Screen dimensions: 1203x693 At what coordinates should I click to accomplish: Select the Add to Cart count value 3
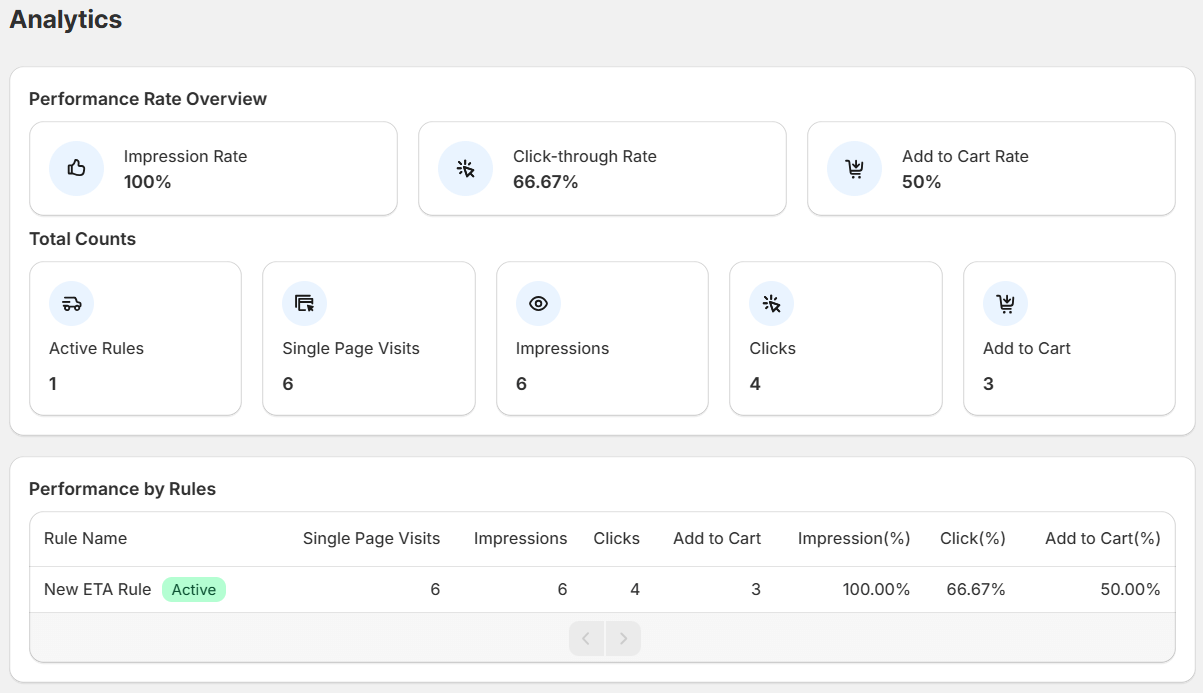[988, 383]
